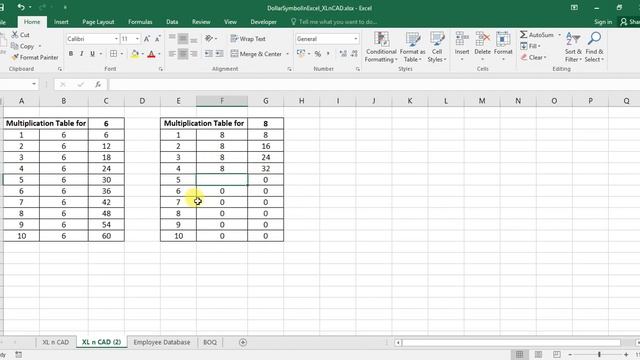Click Increase Indent icon
Viewport: 640px width, 360px height.
click(220, 53)
